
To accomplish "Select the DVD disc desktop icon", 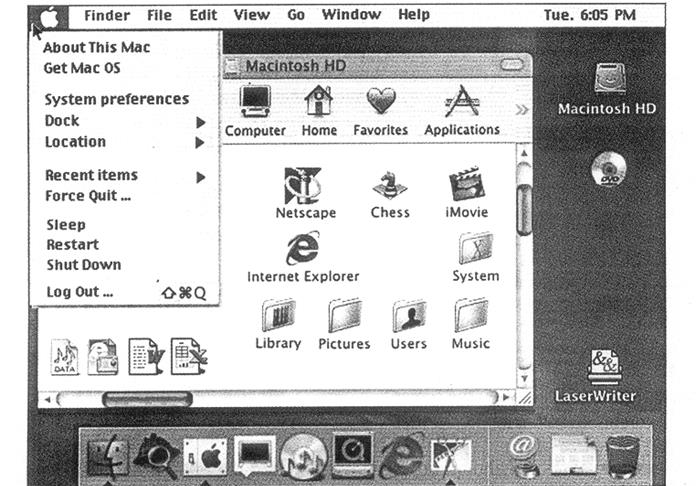I will pos(609,169).
